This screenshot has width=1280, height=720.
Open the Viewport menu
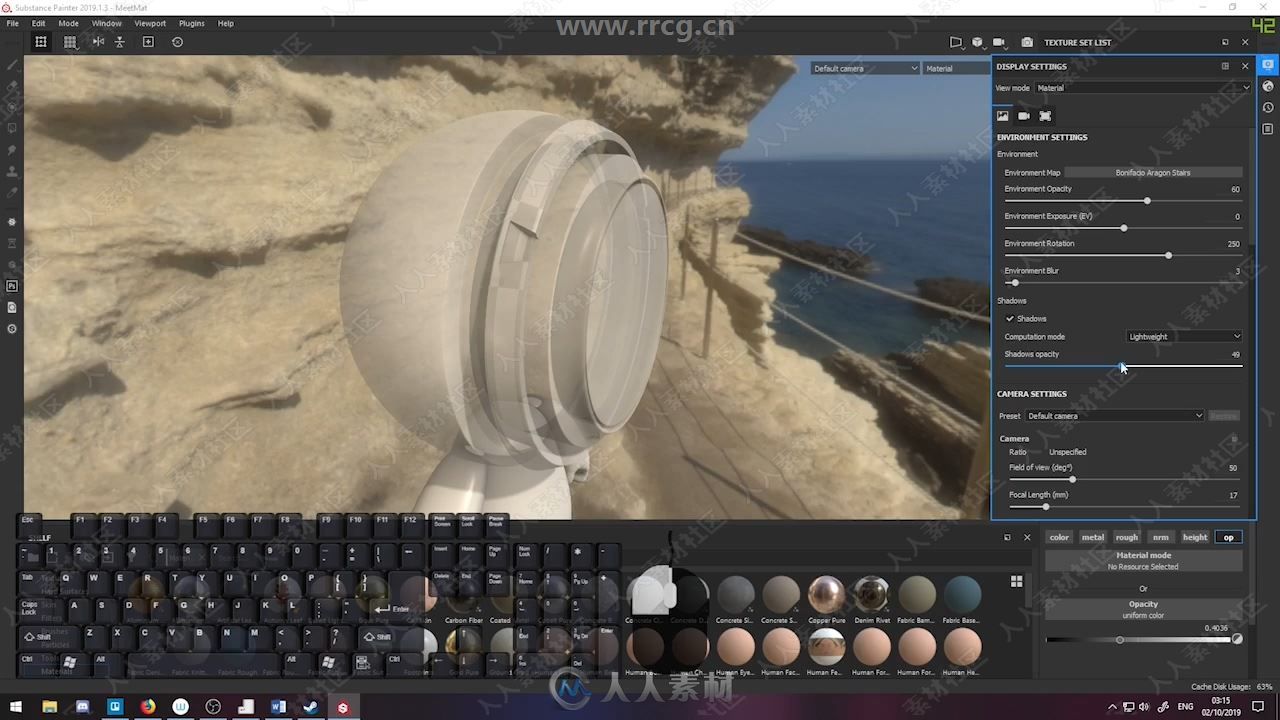(x=150, y=23)
